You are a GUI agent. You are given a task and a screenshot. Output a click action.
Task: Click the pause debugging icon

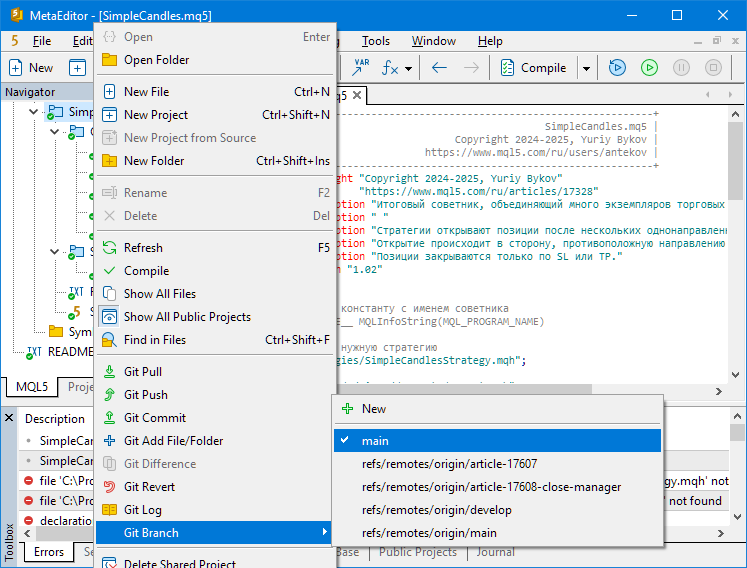pyautogui.click(x=681, y=68)
